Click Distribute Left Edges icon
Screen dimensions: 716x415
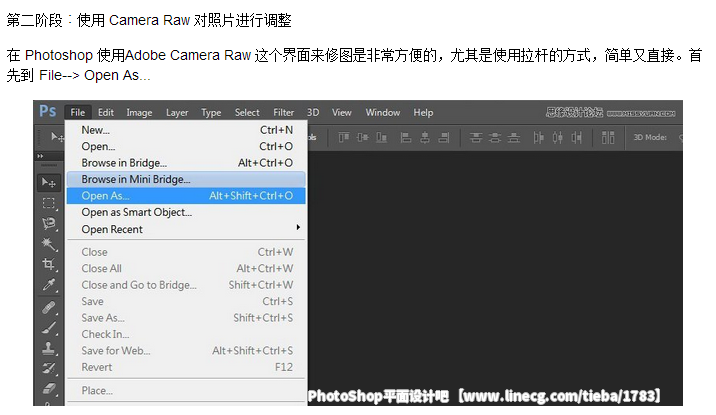(x=538, y=137)
